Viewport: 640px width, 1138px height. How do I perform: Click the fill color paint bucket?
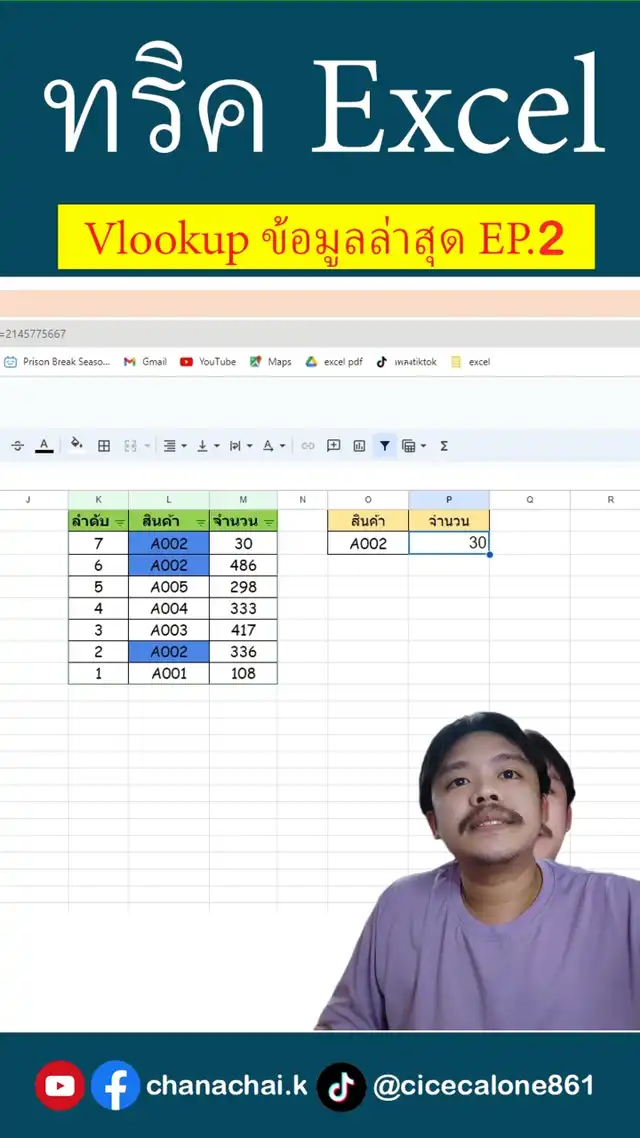coord(76,446)
